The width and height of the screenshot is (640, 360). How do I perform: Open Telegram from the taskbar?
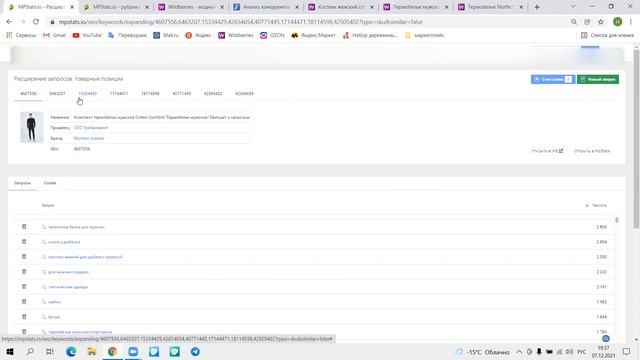point(196,351)
